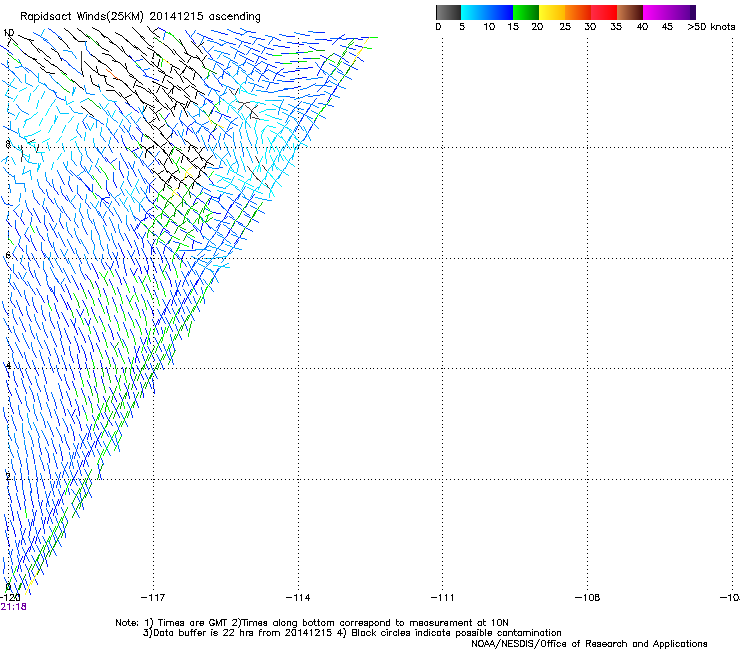The width and height of the screenshot is (740, 650).
Task: Click the 'NOAA/NESDIS/Office of Research and Applications' credit
Action: [x=589, y=644]
